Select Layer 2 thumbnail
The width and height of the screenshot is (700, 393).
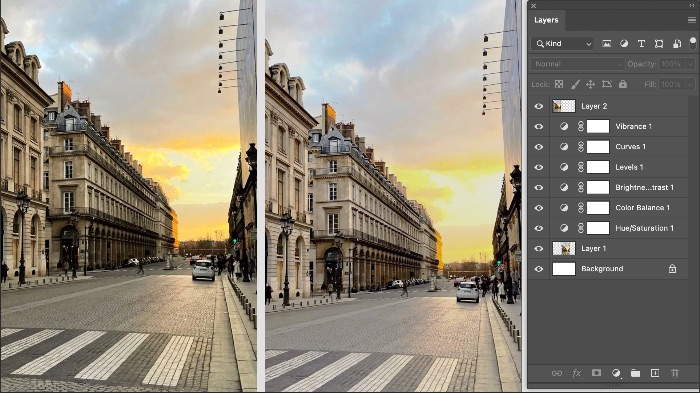pos(564,106)
